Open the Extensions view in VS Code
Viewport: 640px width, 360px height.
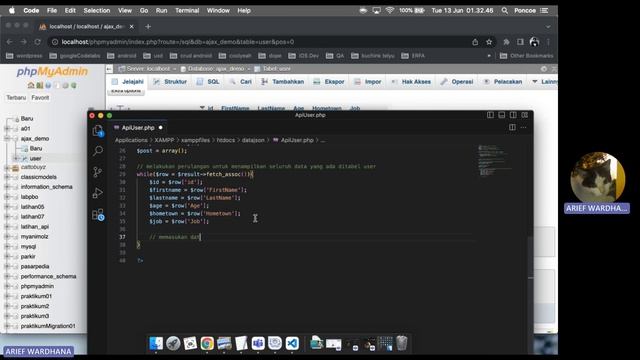tap(98, 214)
